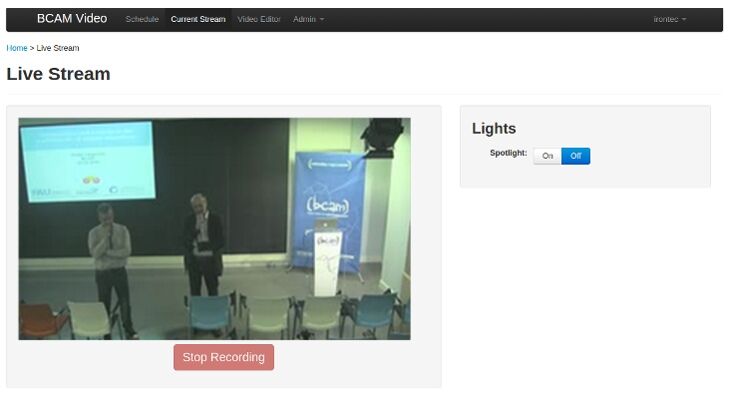This screenshot has height=396, width=730.
Task: Click the Live Stream page heading
Action: pos(59,74)
